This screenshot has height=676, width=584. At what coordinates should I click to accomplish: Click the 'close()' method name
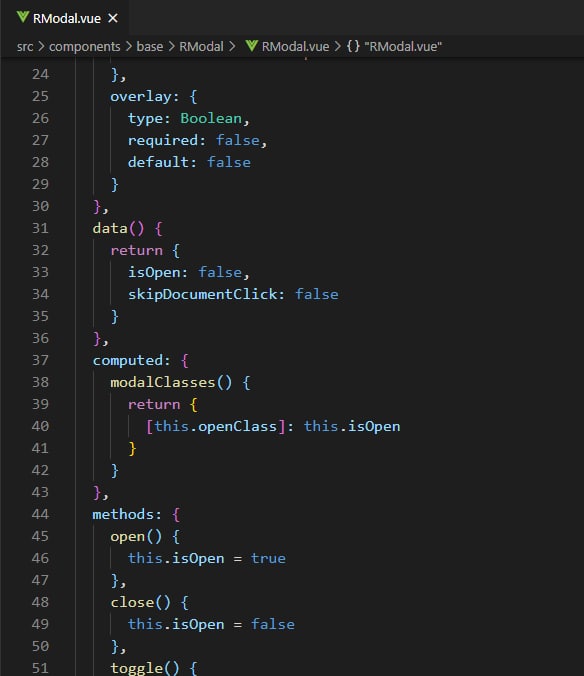tap(141, 602)
